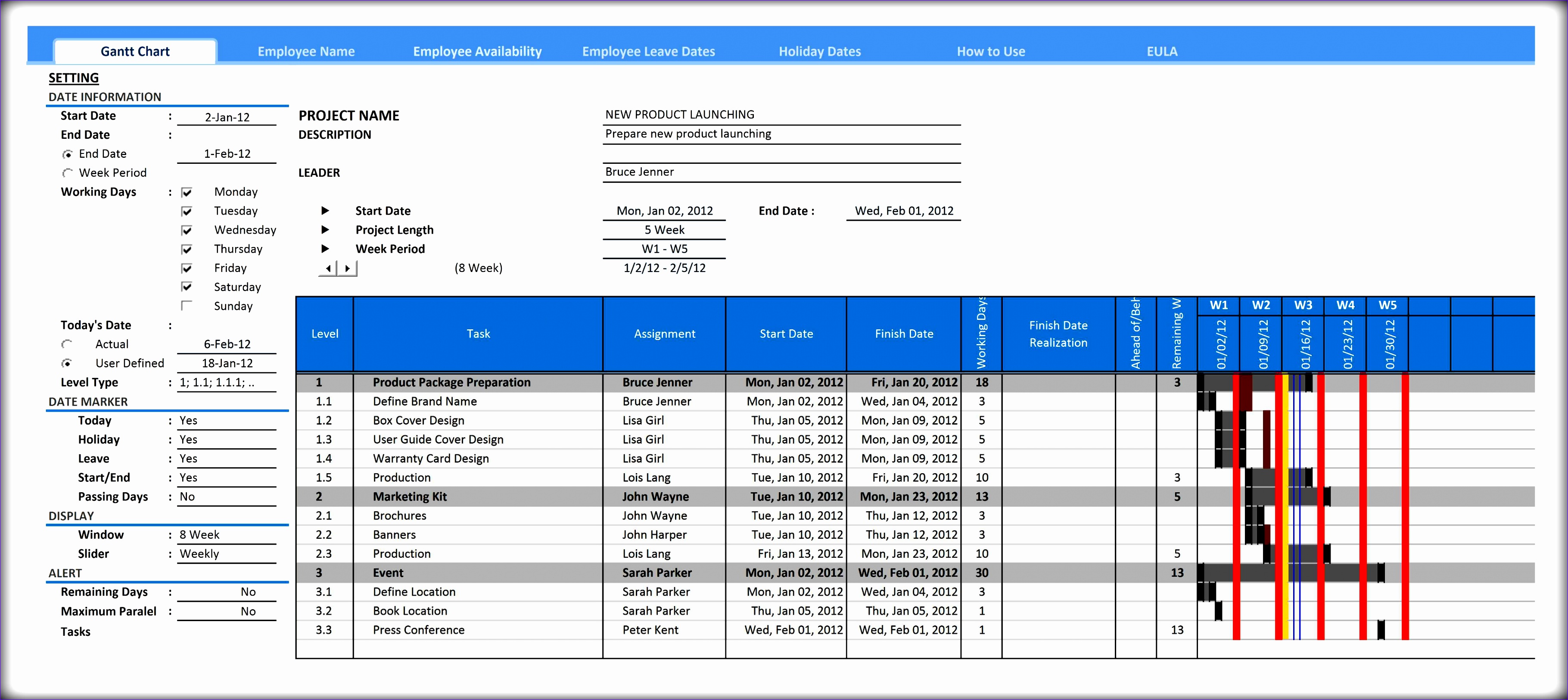Click the left arrow of week slider
The height and width of the screenshot is (700, 1568).
click(328, 268)
